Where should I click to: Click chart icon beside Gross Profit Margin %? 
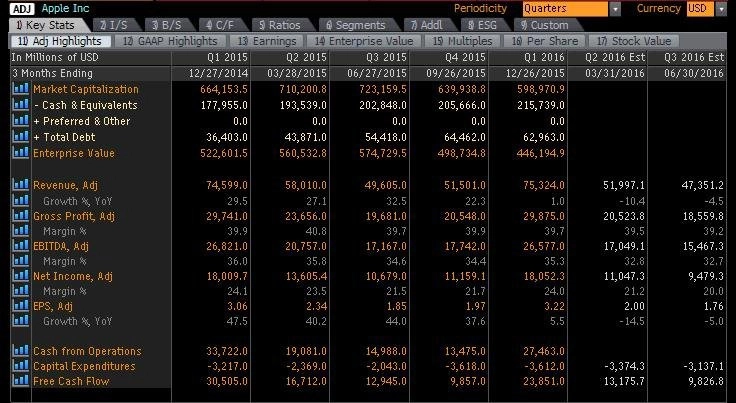click(x=21, y=231)
